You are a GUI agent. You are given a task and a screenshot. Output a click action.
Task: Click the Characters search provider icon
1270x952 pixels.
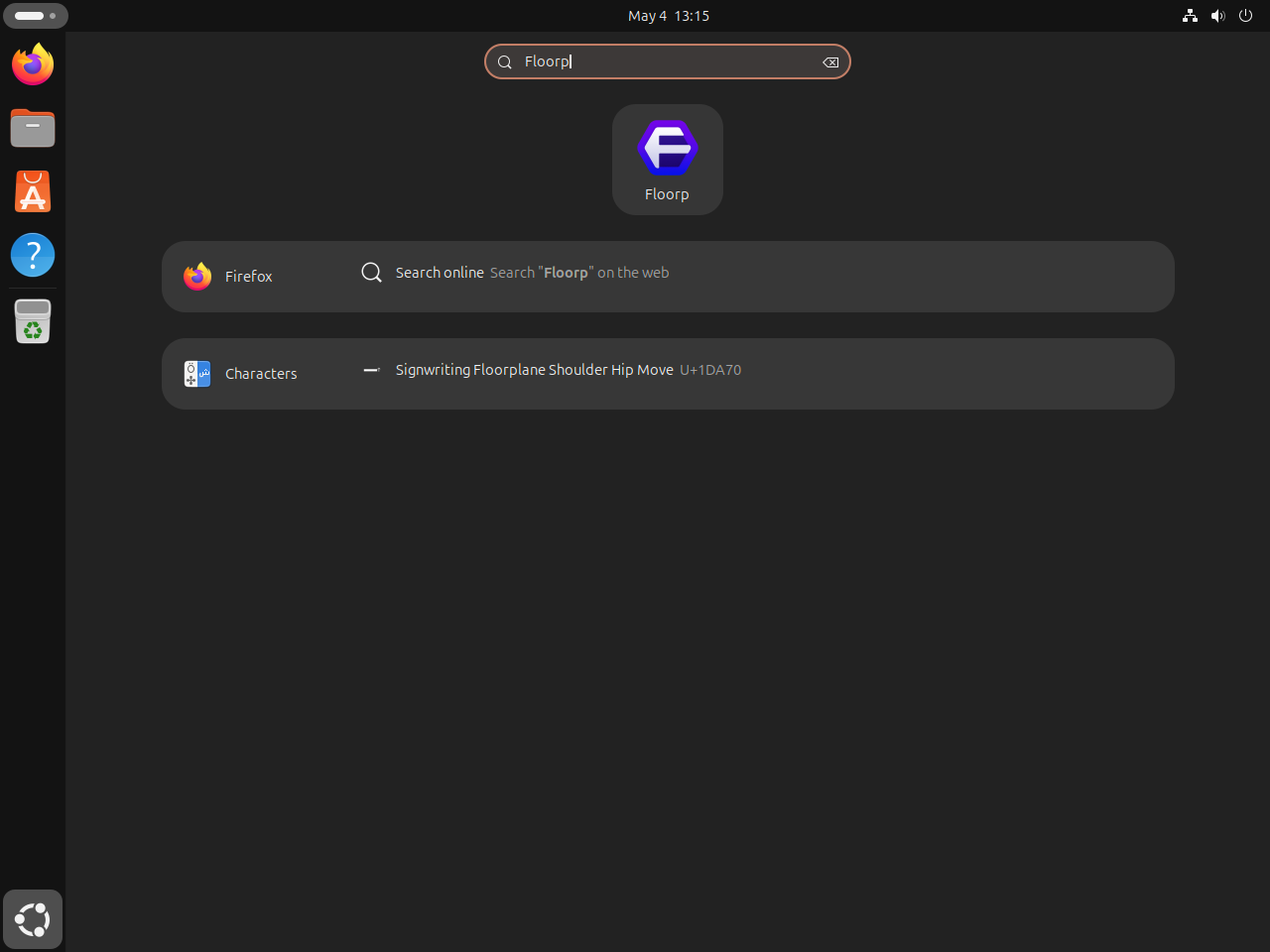[197, 374]
